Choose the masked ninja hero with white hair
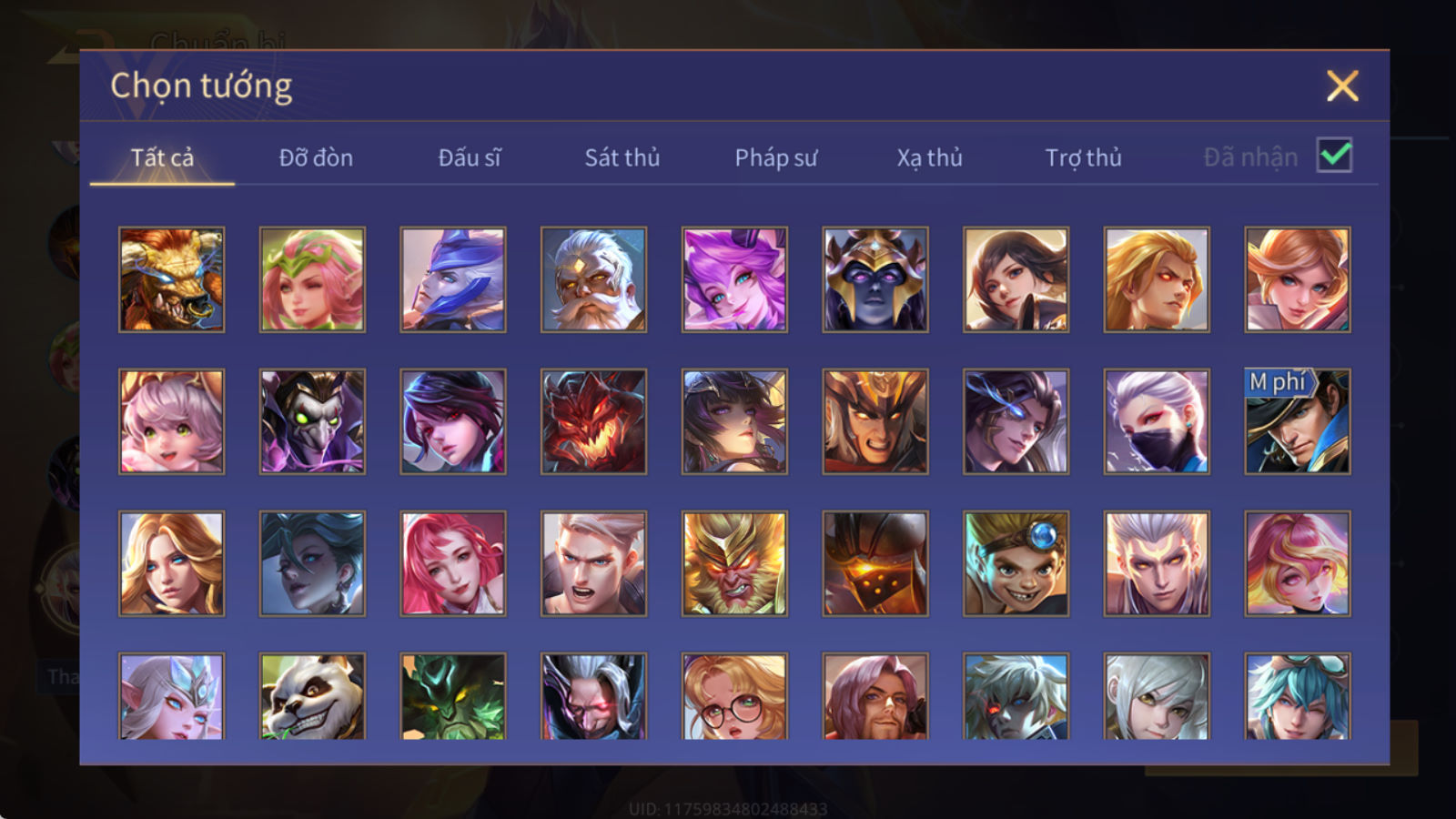 pyautogui.click(x=1157, y=421)
